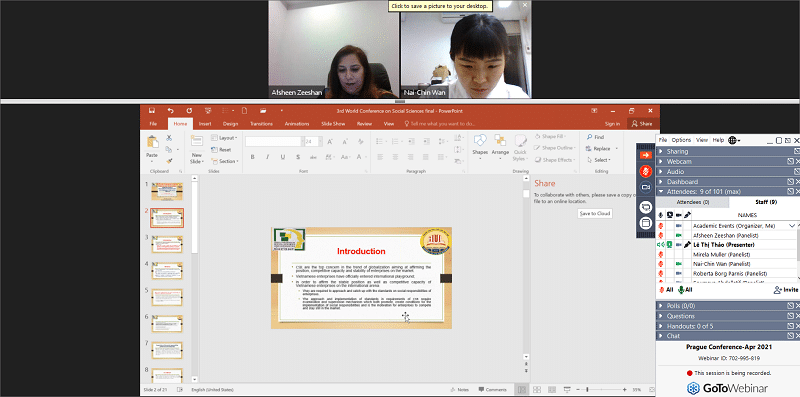Select the Attendees (0) tab

692,202
